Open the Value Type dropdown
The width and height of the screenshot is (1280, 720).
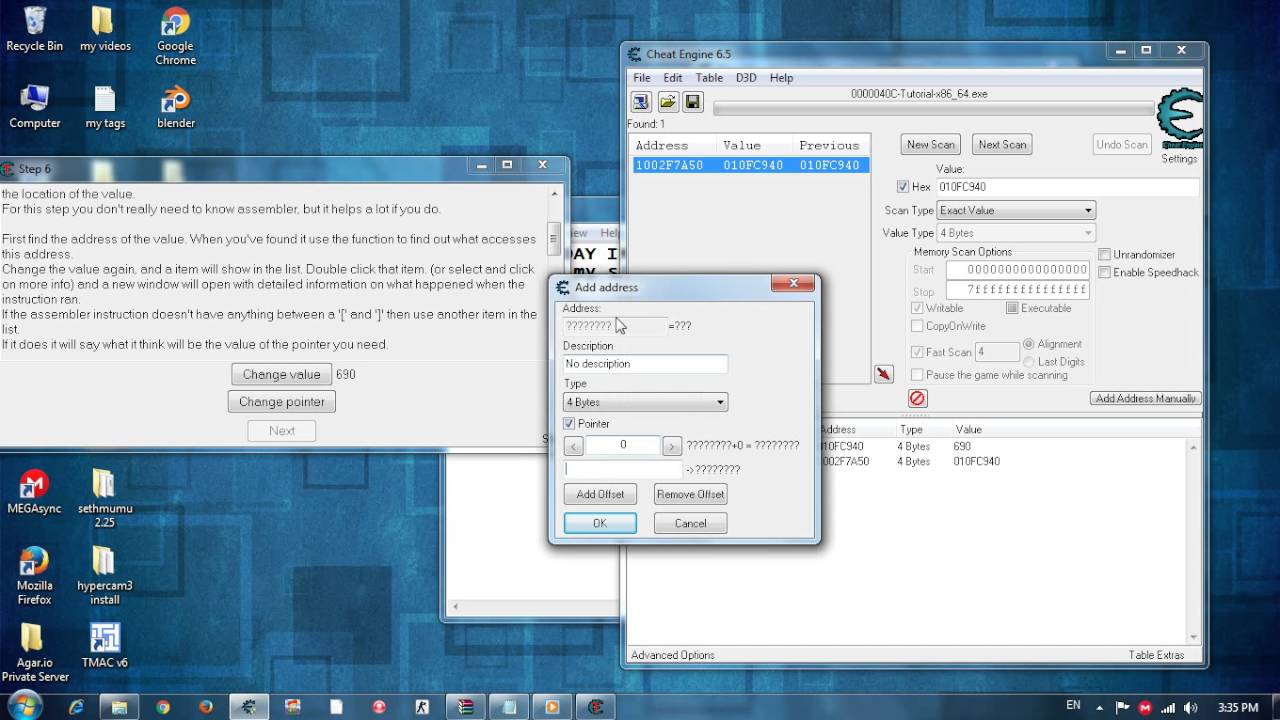[1016, 233]
